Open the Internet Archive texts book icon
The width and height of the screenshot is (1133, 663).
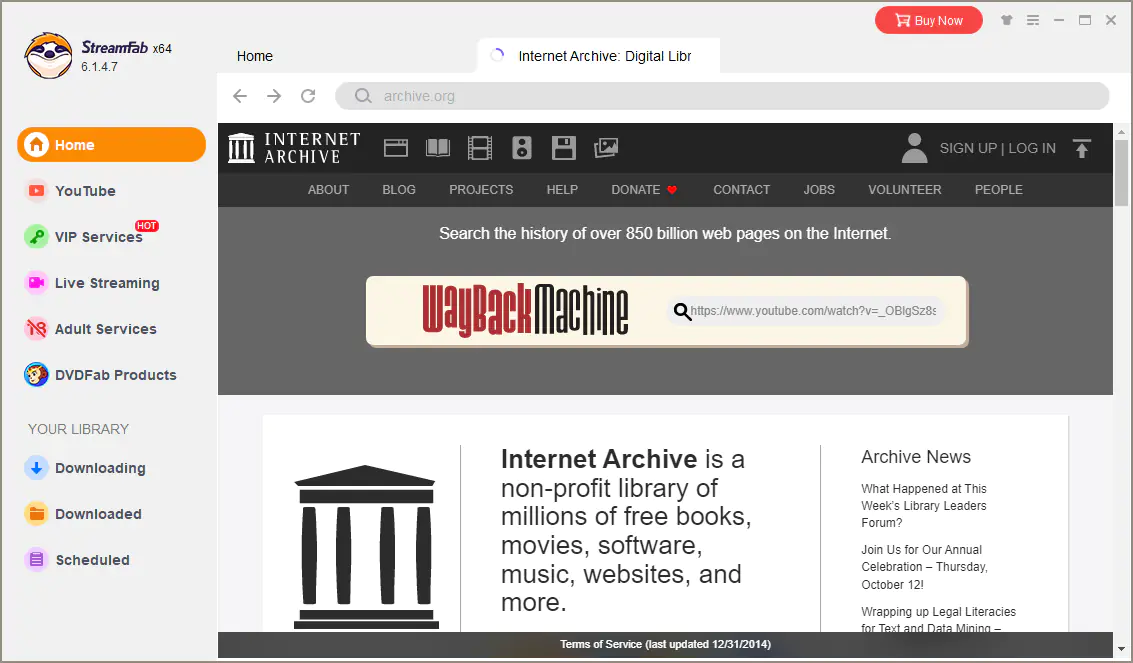(438, 148)
